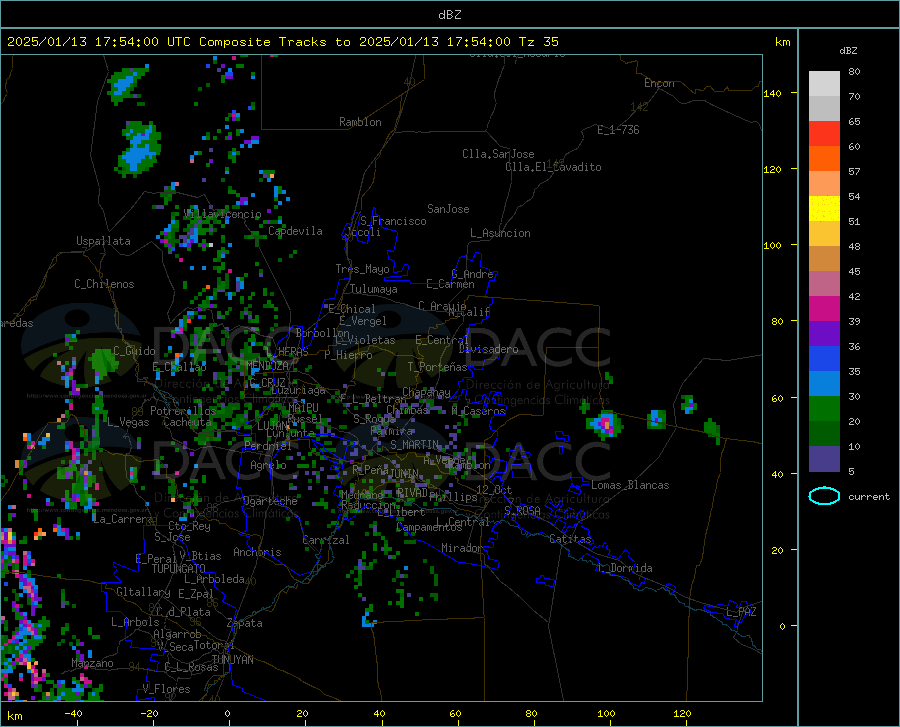Click the orange 57-60 dBZ swatch
The image size is (900, 727).
click(824, 159)
